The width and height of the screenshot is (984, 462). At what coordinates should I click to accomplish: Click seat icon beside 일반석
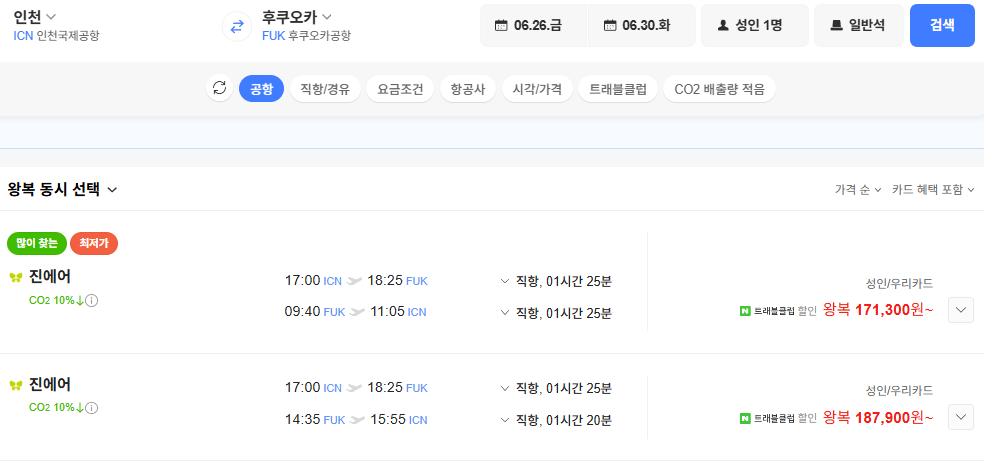(x=836, y=26)
